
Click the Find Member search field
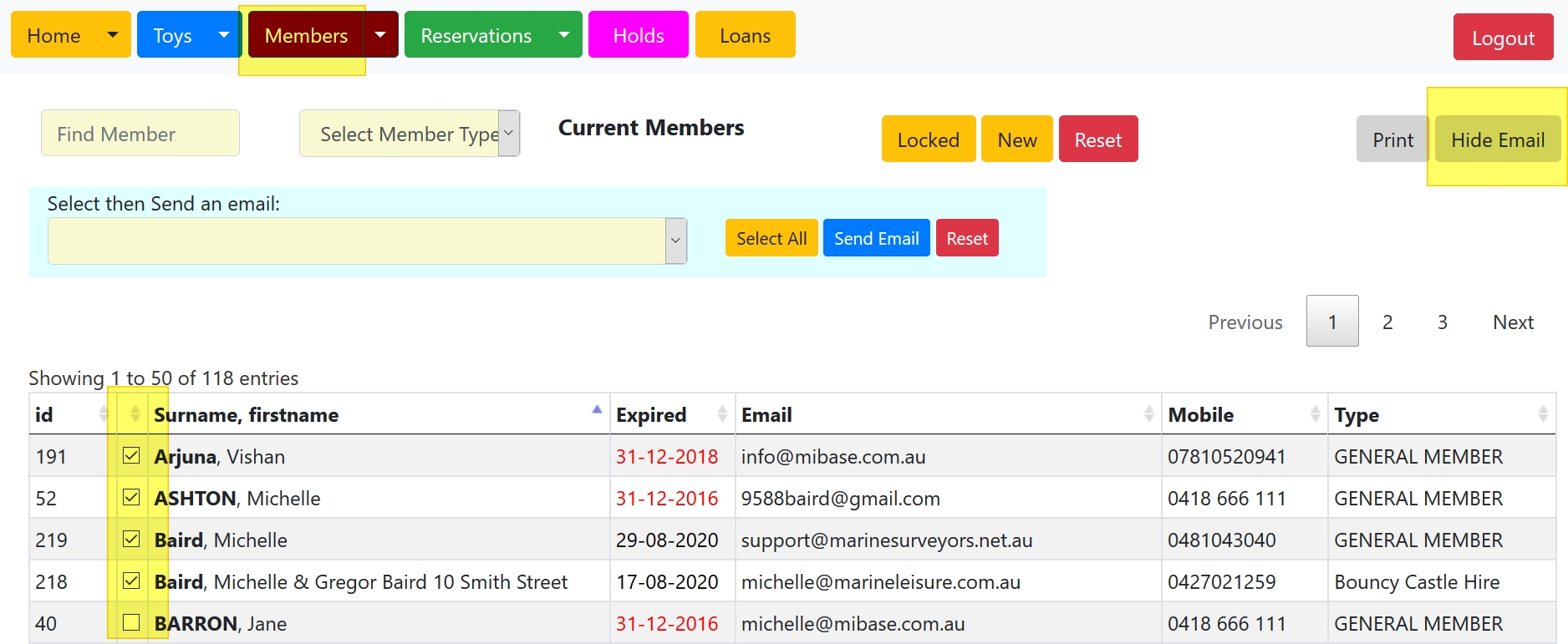coord(140,134)
